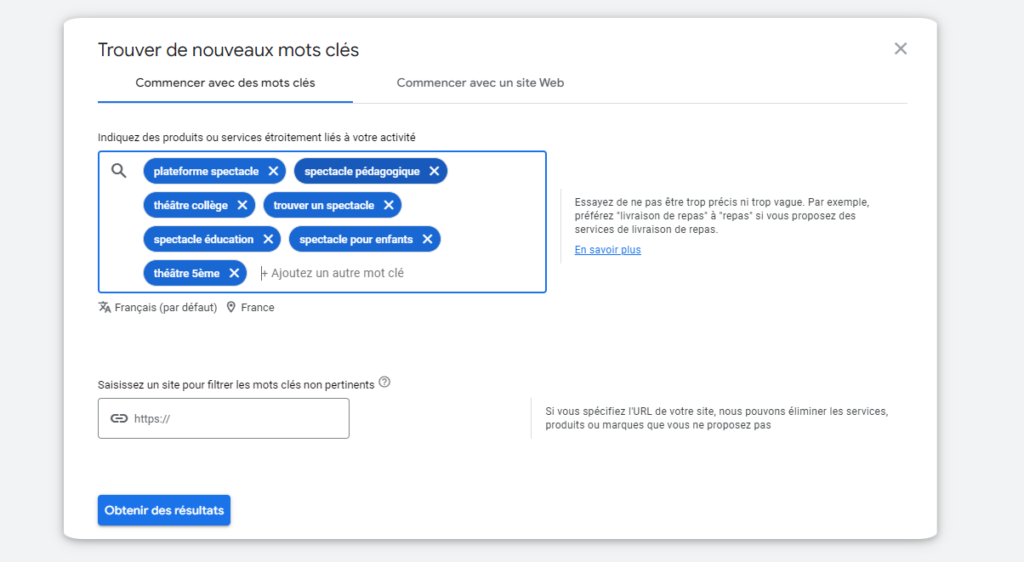Remove the "trouver un spectacle" keyword chip
Viewport: 1024px width, 562px height.
[388, 205]
